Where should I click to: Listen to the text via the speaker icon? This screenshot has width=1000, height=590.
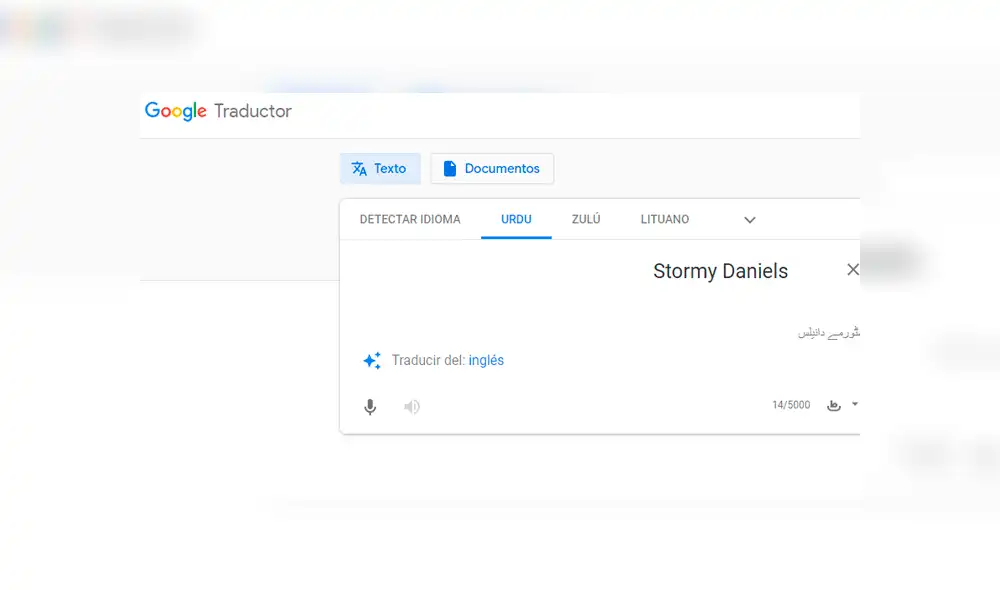tap(411, 407)
